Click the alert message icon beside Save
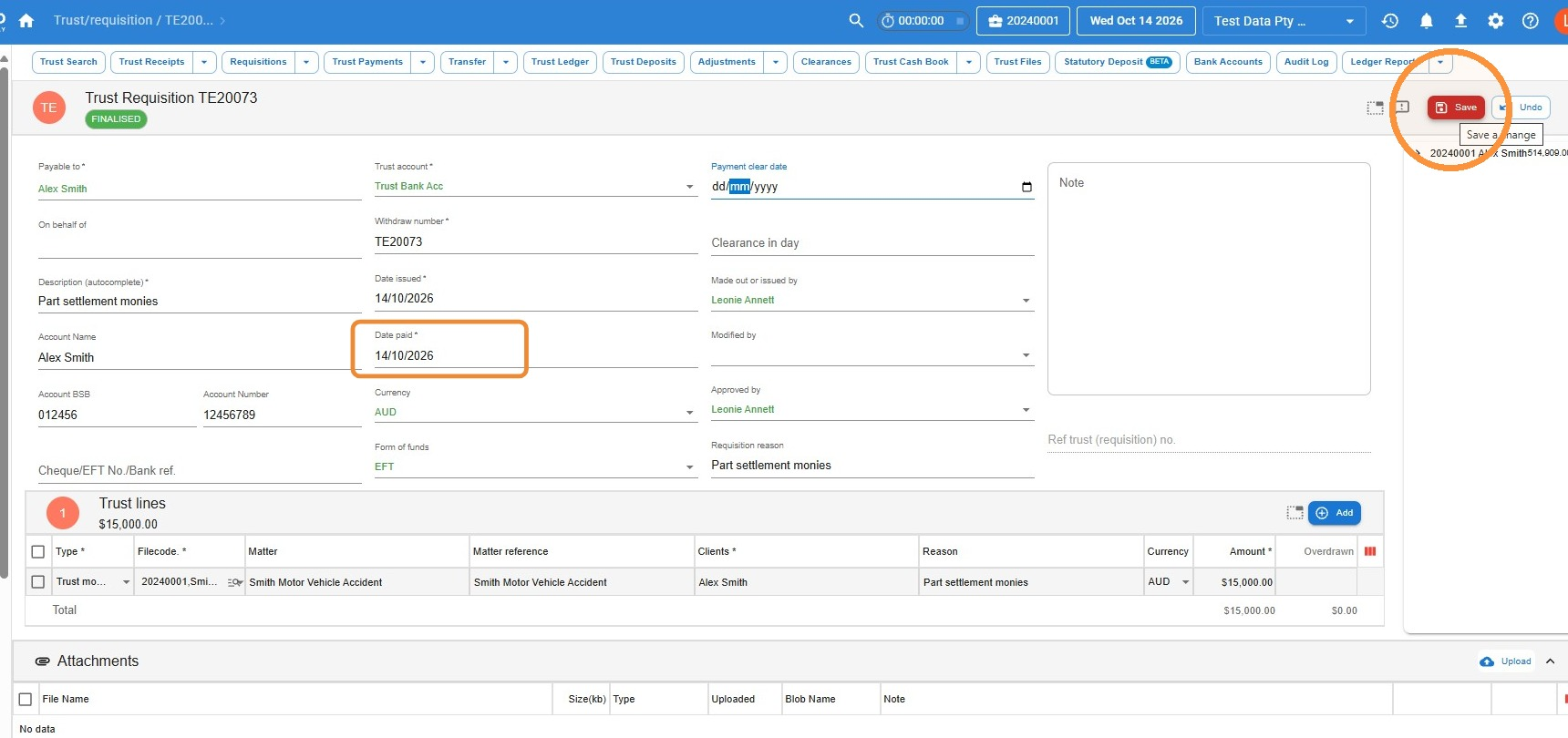 click(1402, 108)
